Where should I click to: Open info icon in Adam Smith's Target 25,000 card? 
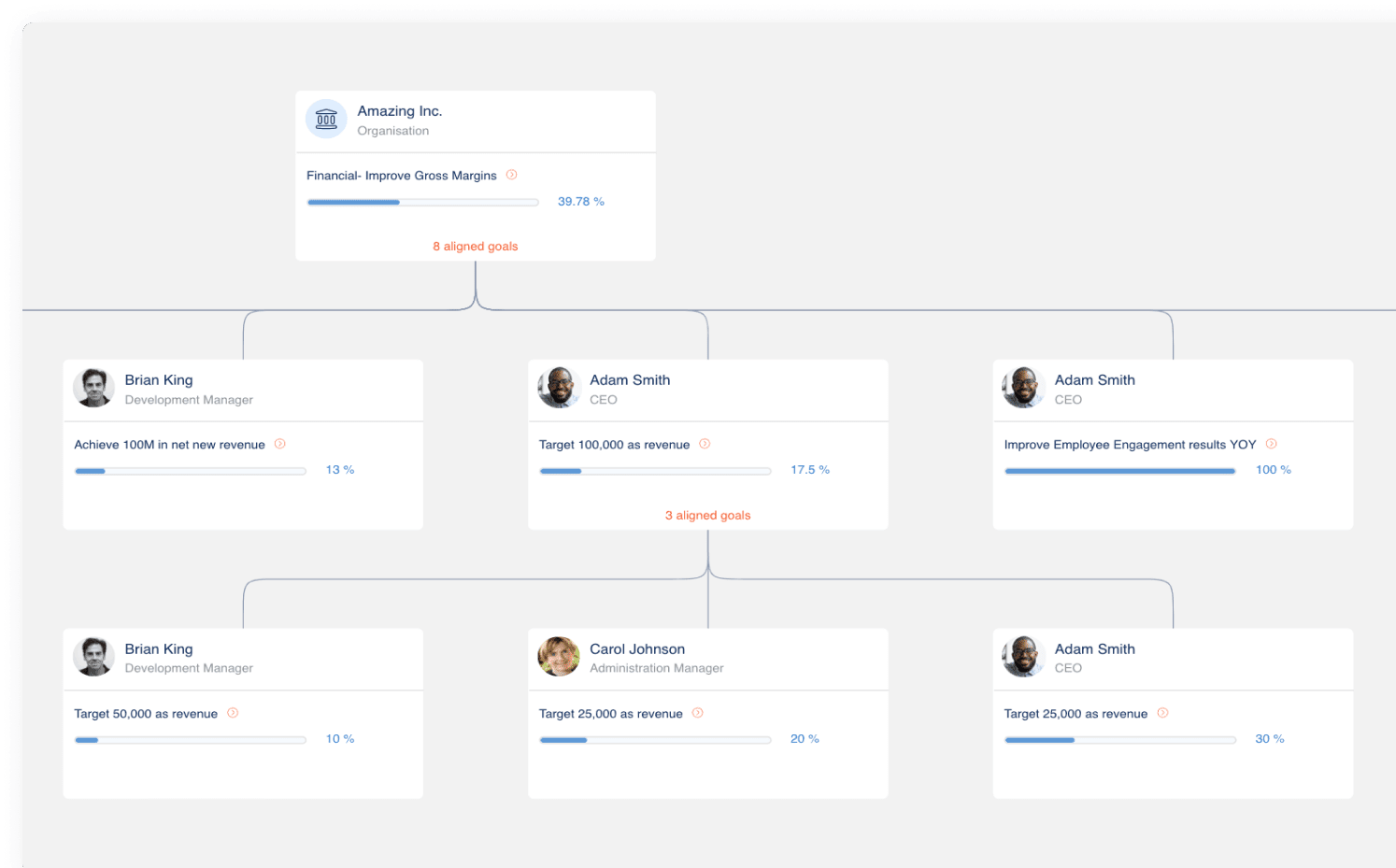(x=1162, y=713)
